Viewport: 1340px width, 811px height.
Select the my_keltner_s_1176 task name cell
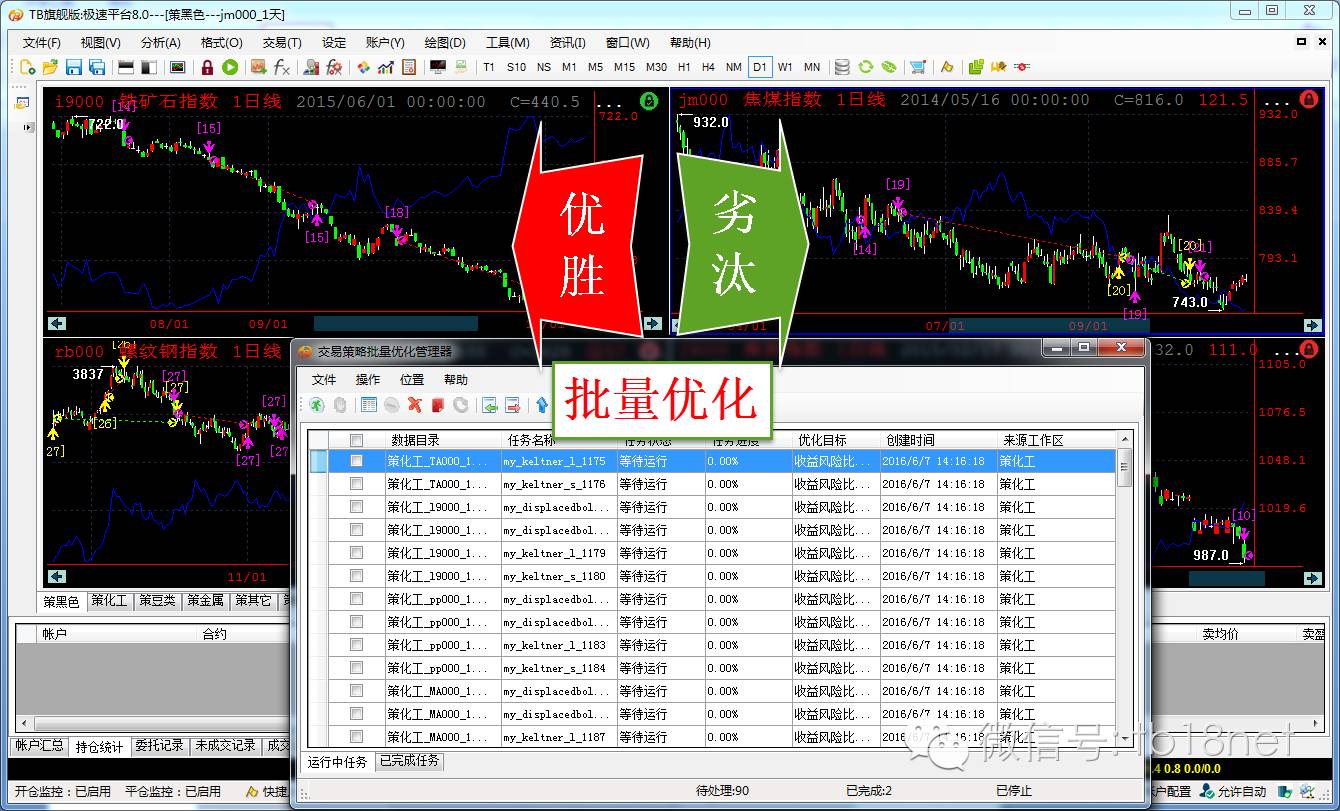pyautogui.click(x=558, y=484)
